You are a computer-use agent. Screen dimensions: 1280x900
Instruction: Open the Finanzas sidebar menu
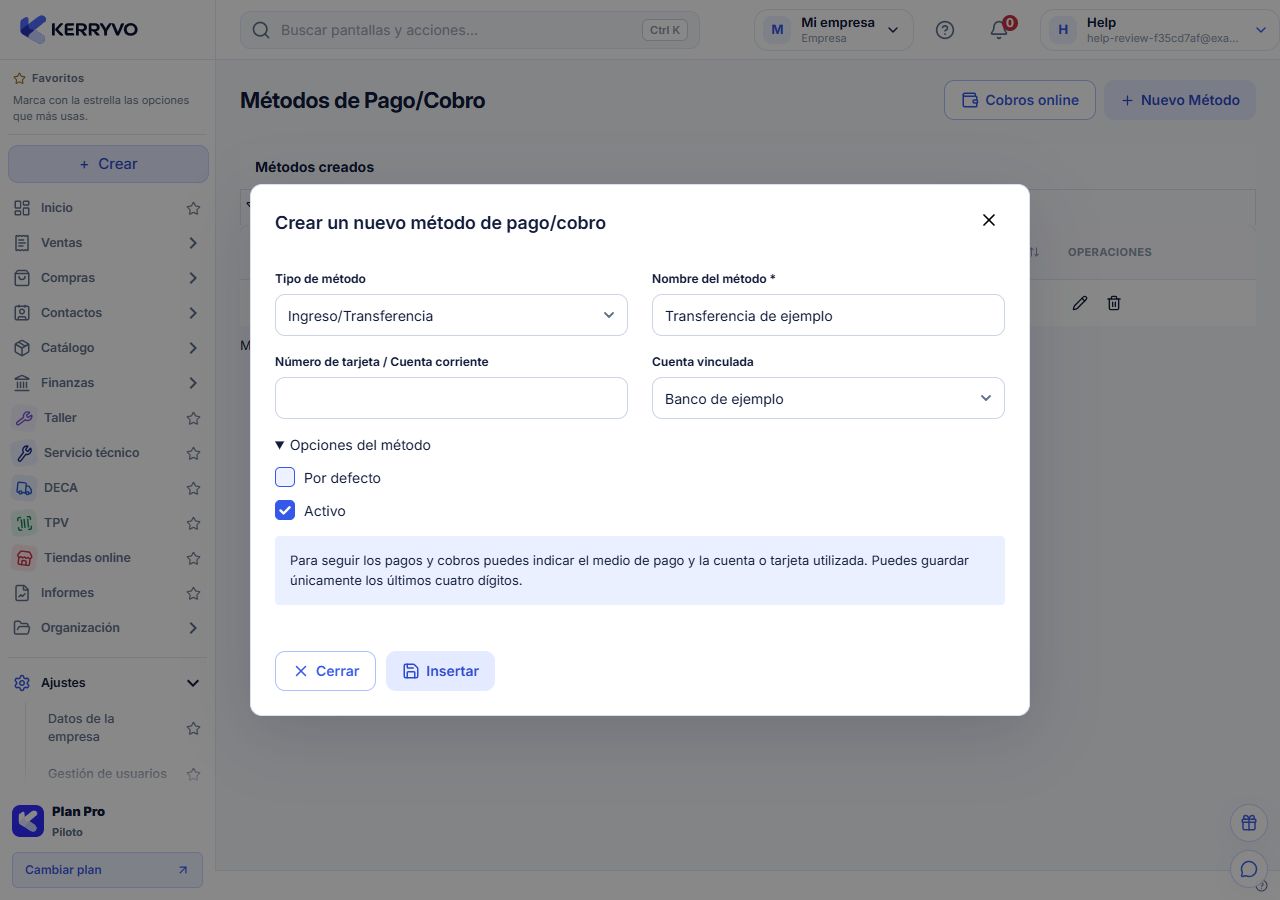(x=107, y=383)
